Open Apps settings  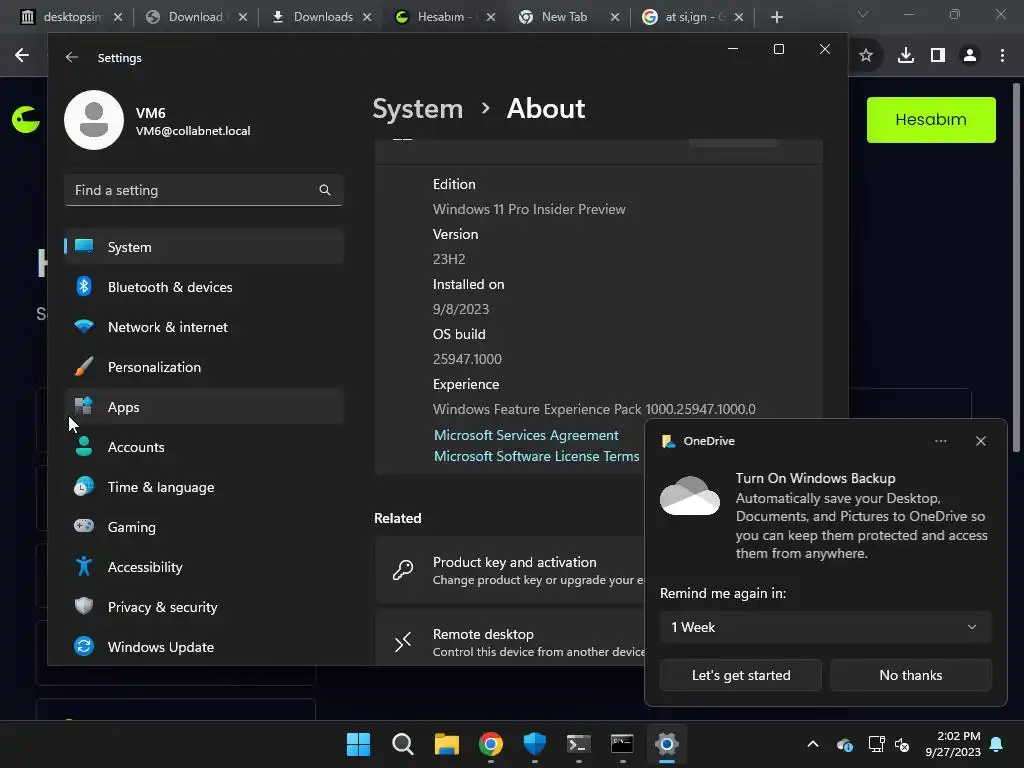(204, 407)
